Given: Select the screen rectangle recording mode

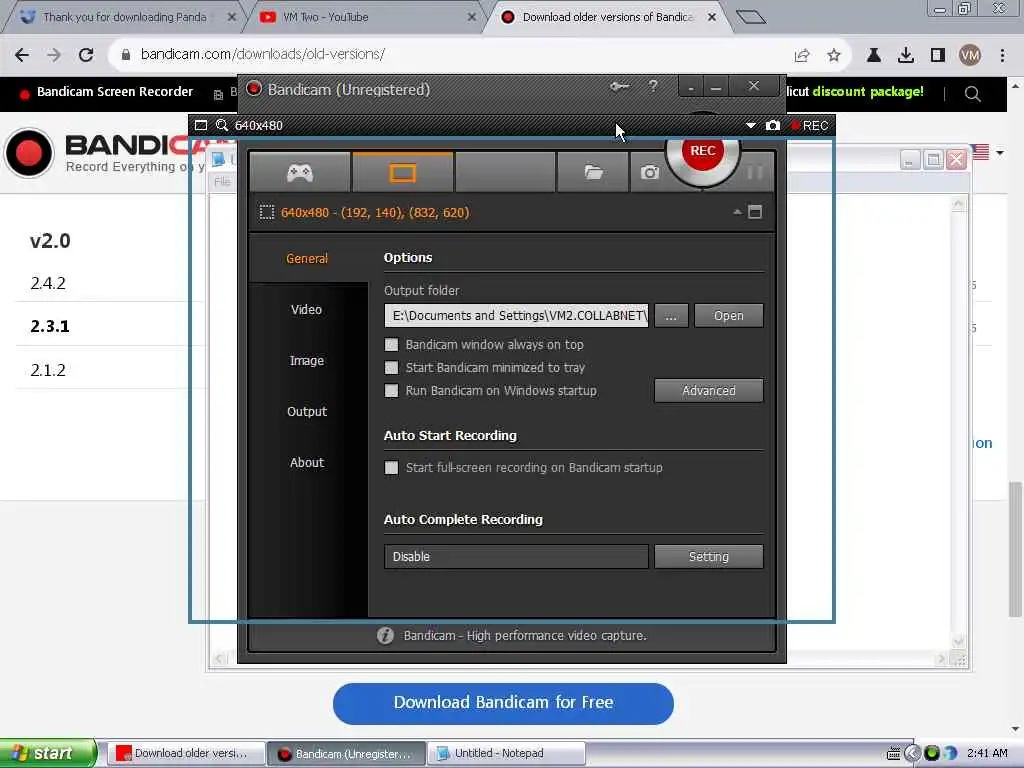Looking at the screenshot, I should click(x=402, y=172).
